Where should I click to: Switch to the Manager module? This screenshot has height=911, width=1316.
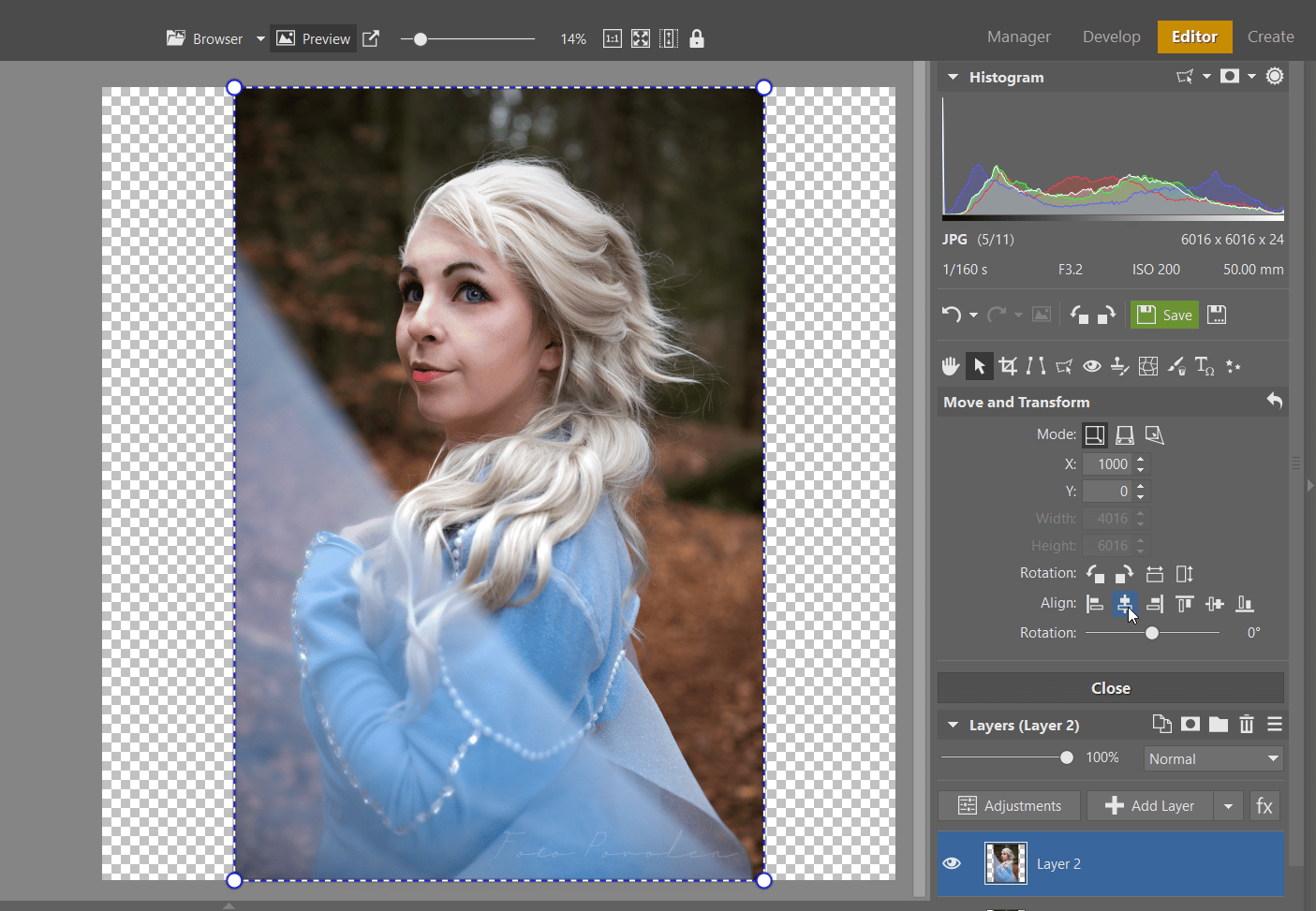[x=1018, y=37]
